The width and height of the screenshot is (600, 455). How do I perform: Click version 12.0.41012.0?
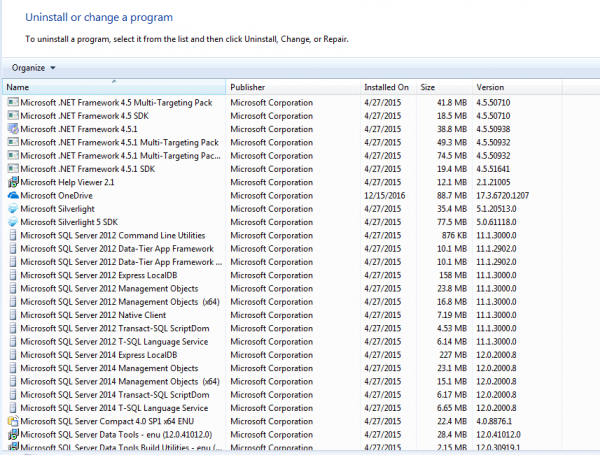pos(498,434)
